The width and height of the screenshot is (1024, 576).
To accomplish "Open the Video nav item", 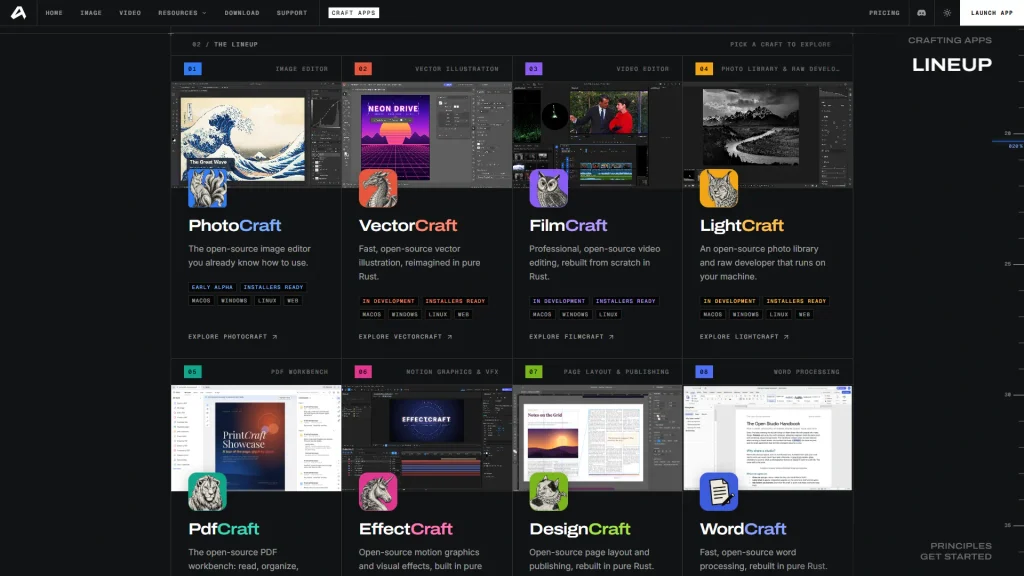I will 130,13.
